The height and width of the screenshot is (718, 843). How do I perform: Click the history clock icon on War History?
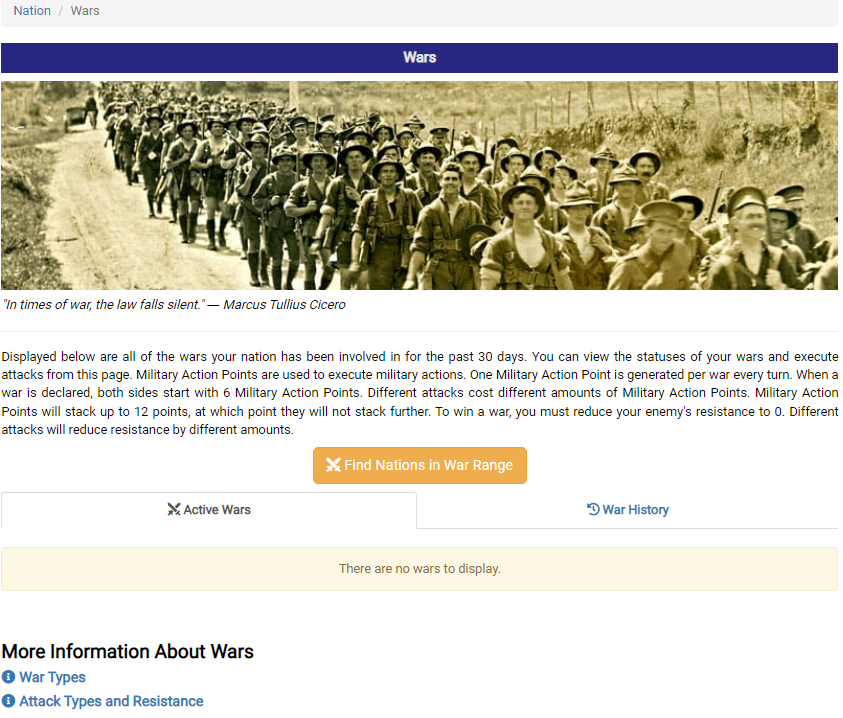592,509
